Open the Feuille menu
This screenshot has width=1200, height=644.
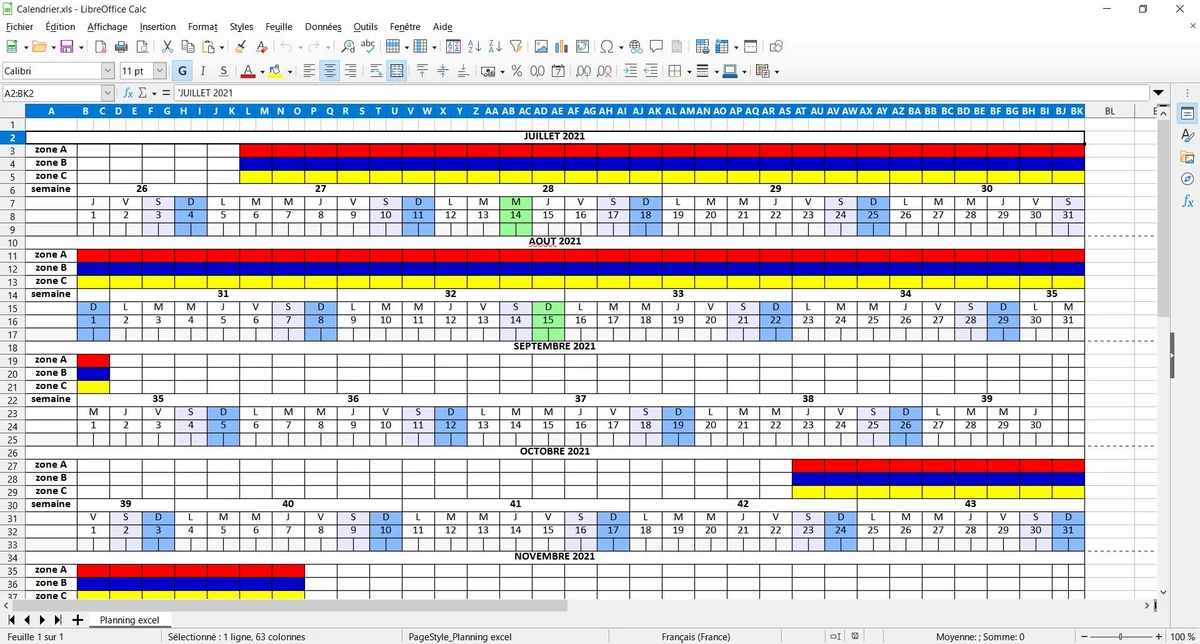[x=279, y=27]
